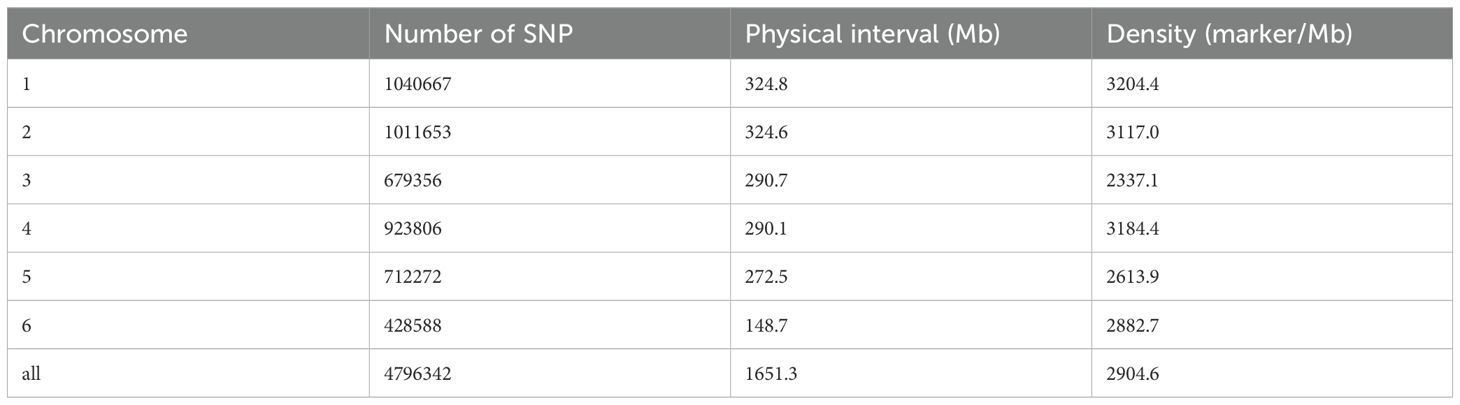The height and width of the screenshot is (405, 1460).
Task: Select the 'all' row label cell
Action: click(31, 374)
